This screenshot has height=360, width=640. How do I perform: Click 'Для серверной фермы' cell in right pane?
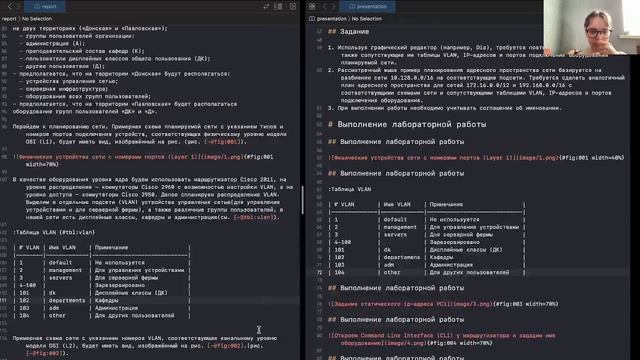(x=461, y=235)
